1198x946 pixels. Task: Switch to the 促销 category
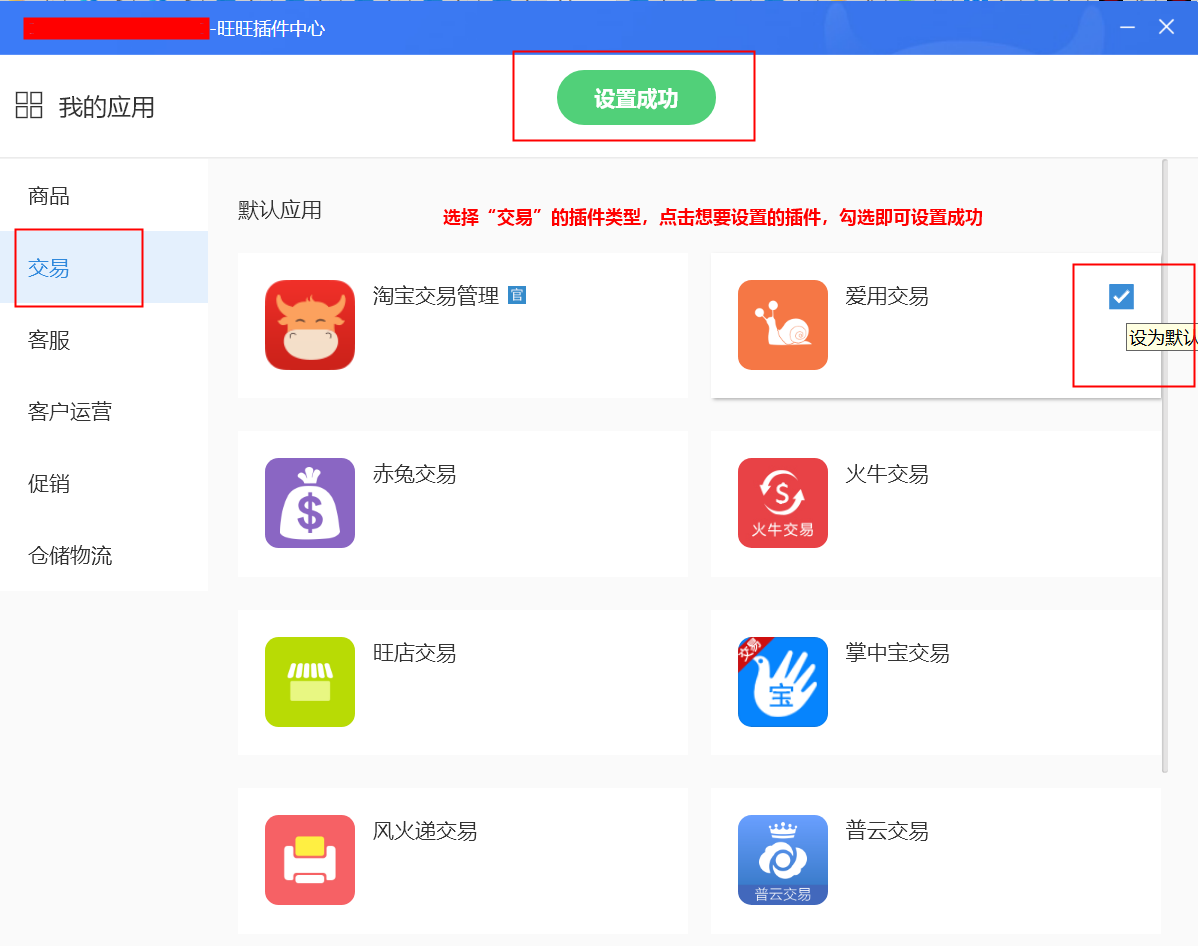[49, 484]
